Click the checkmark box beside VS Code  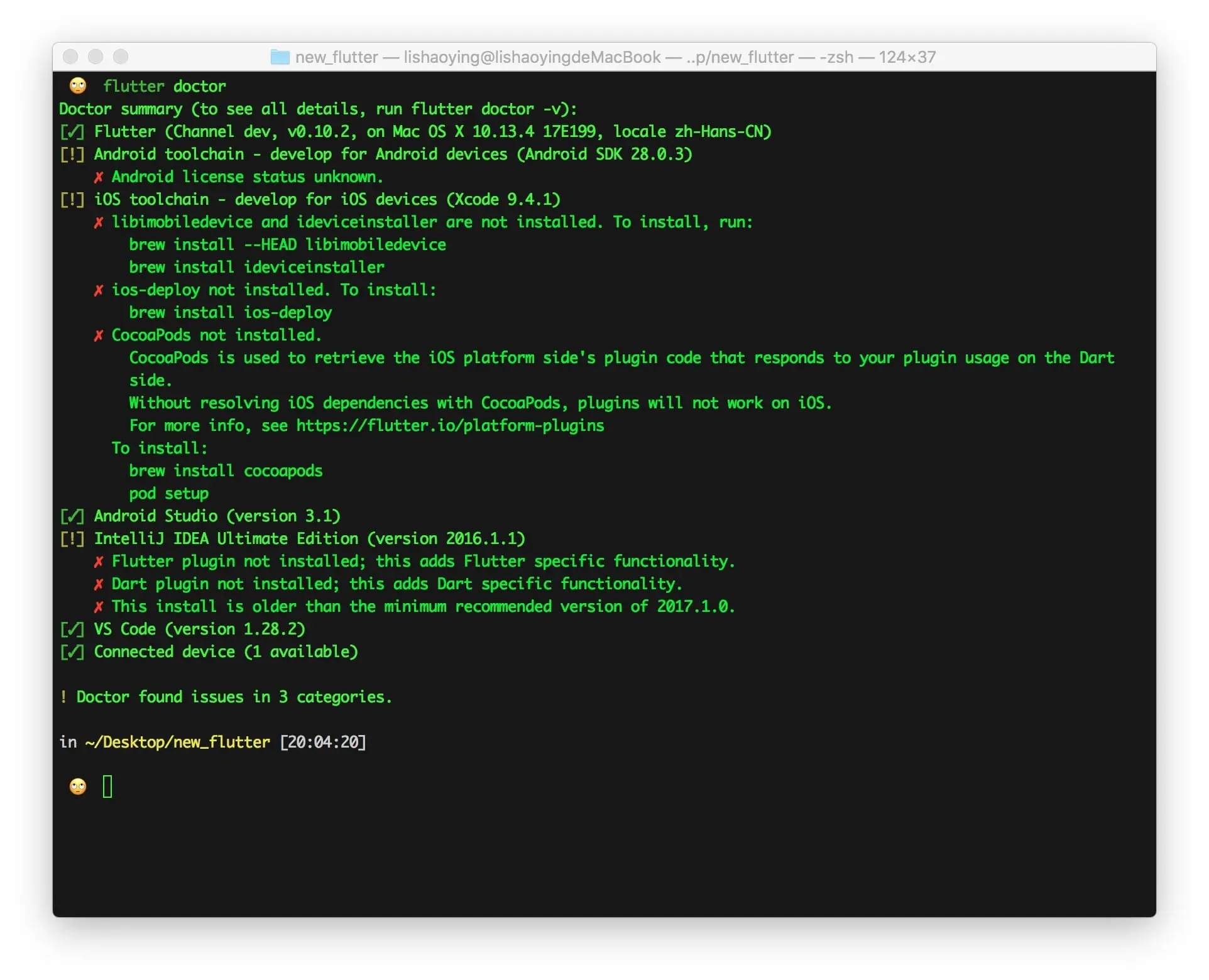pyautogui.click(x=72, y=629)
